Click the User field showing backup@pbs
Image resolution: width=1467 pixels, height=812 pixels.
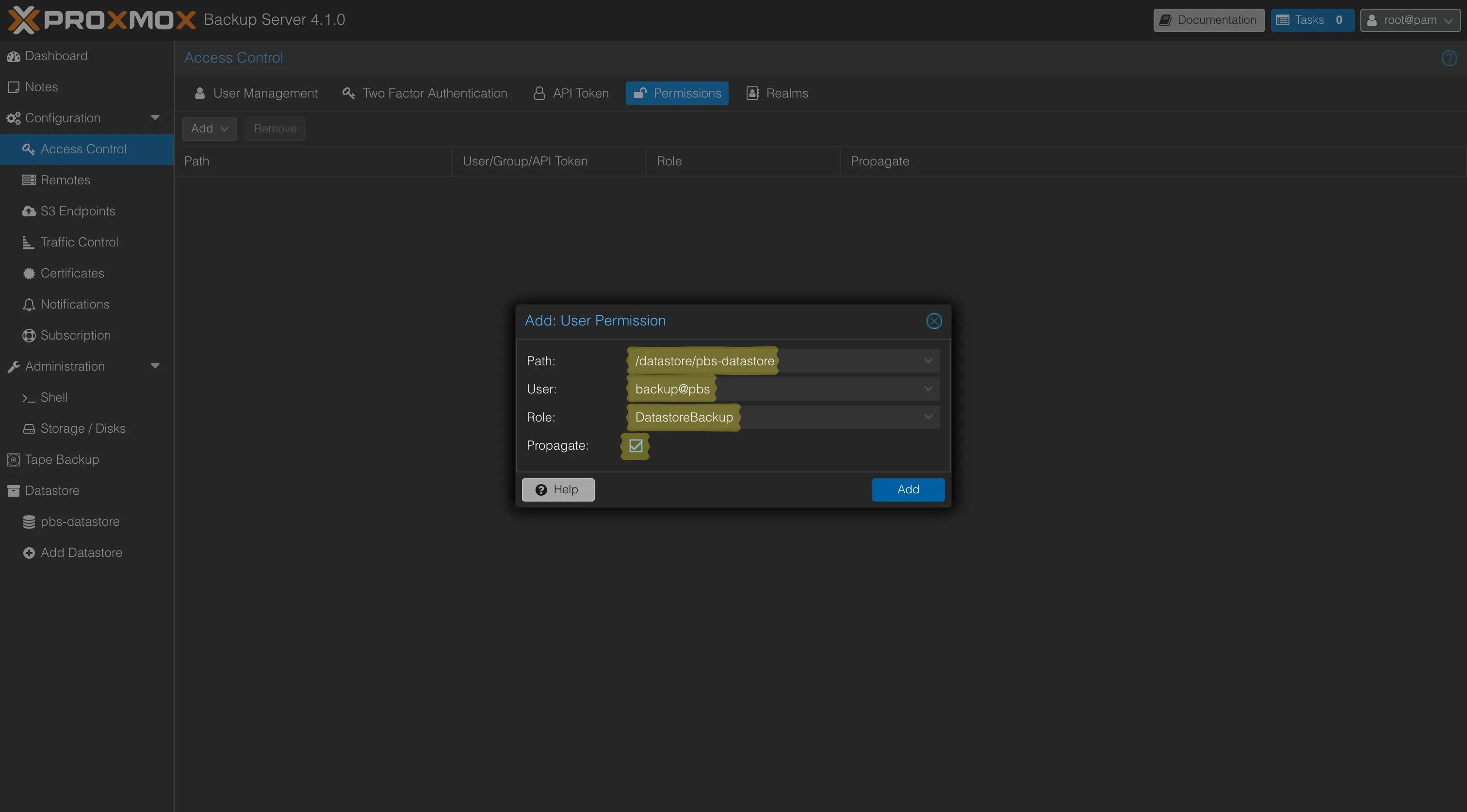pos(783,389)
